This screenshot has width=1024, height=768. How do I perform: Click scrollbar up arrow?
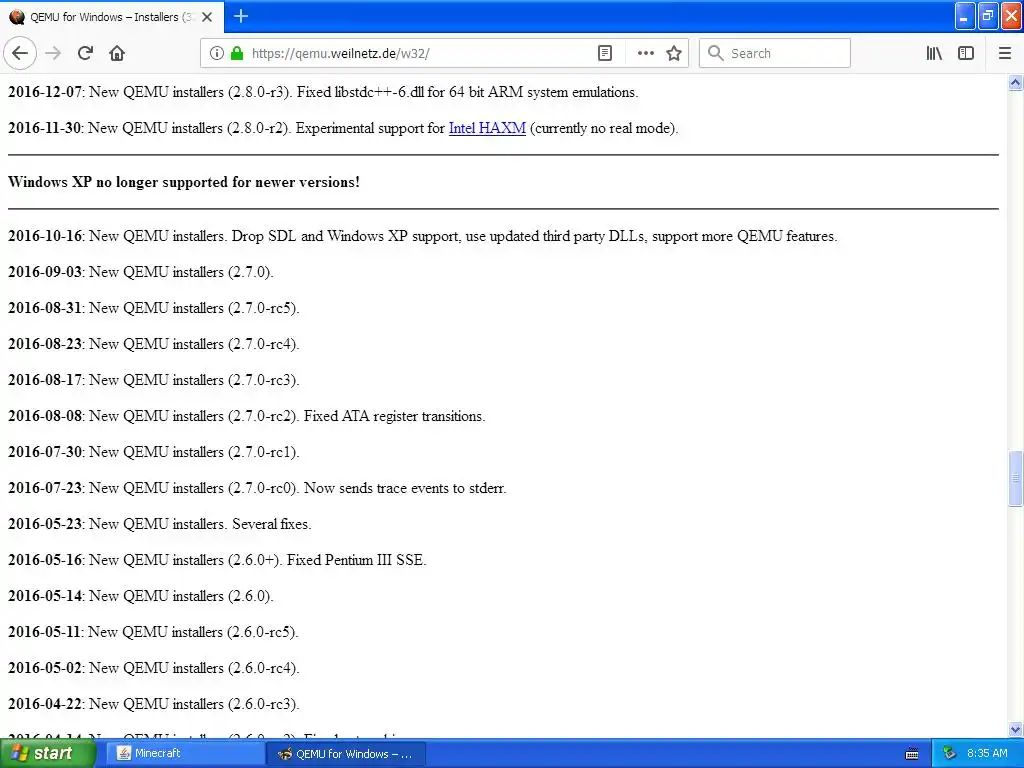click(x=1015, y=82)
